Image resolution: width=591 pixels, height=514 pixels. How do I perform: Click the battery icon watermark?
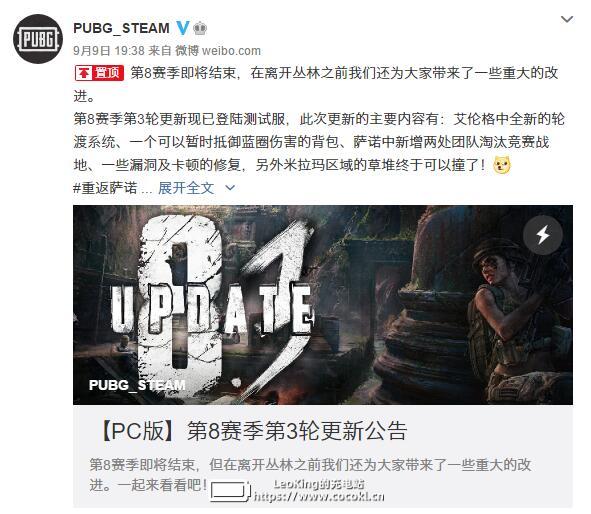pyautogui.click(x=230, y=491)
